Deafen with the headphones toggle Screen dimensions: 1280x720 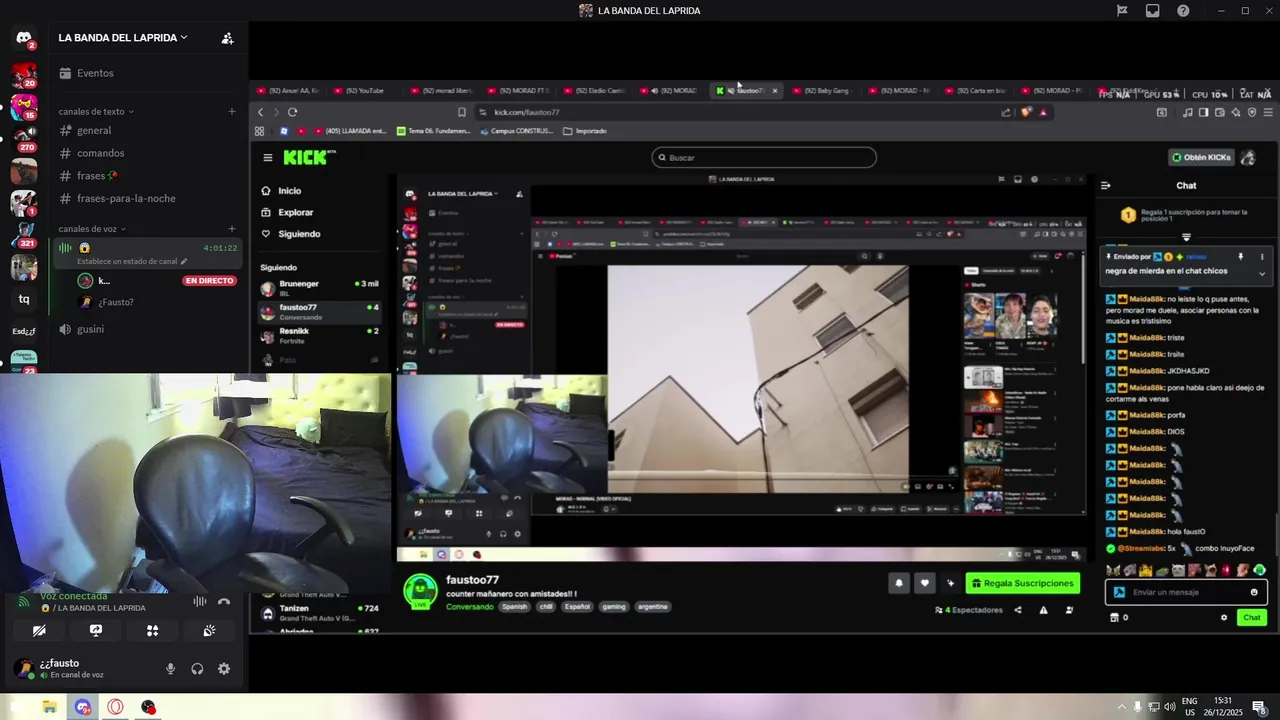tap(198, 669)
